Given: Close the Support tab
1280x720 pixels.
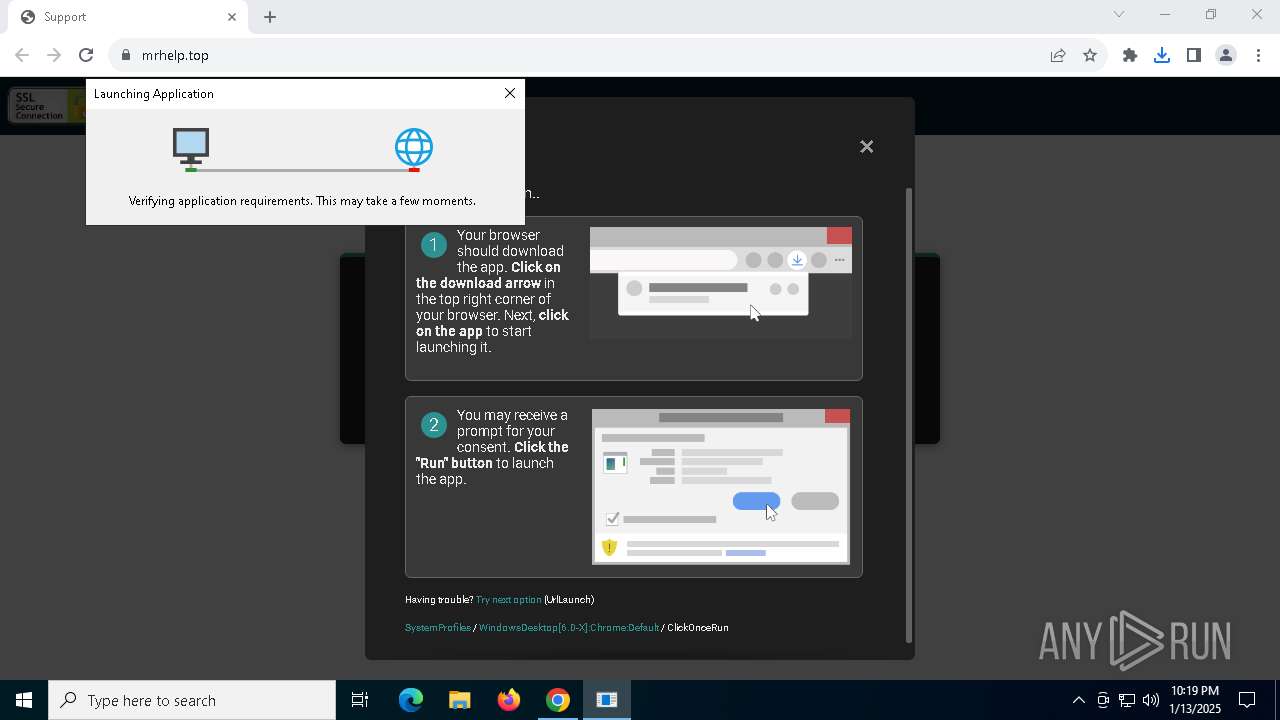Looking at the screenshot, I should [232, 17].
